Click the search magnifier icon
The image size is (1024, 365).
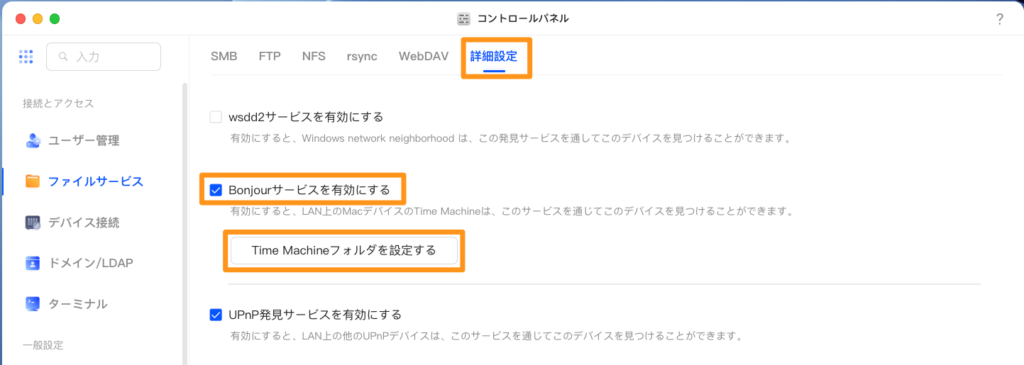point(63,57)
